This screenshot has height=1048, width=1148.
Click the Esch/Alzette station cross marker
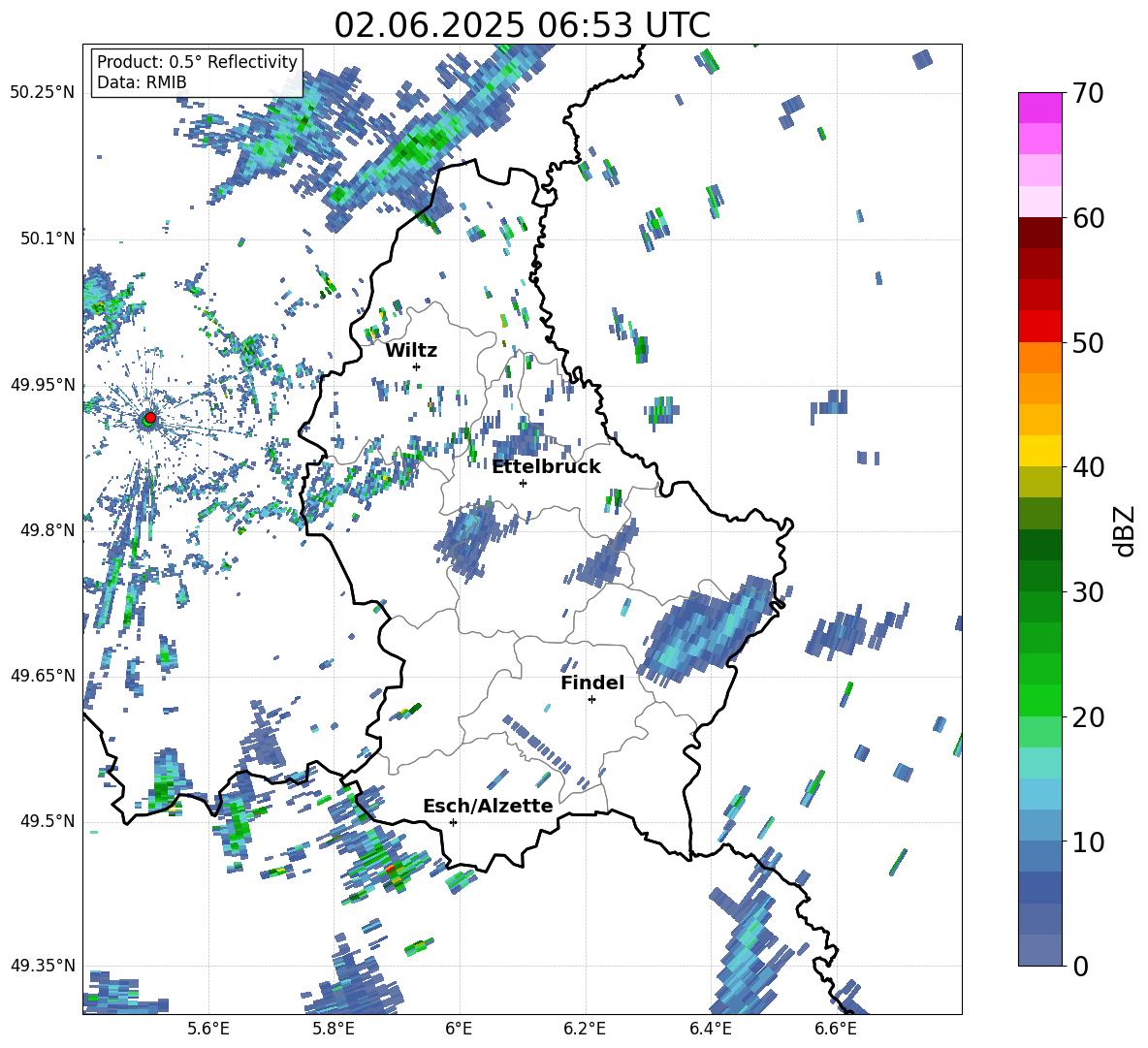click(453, 822)
